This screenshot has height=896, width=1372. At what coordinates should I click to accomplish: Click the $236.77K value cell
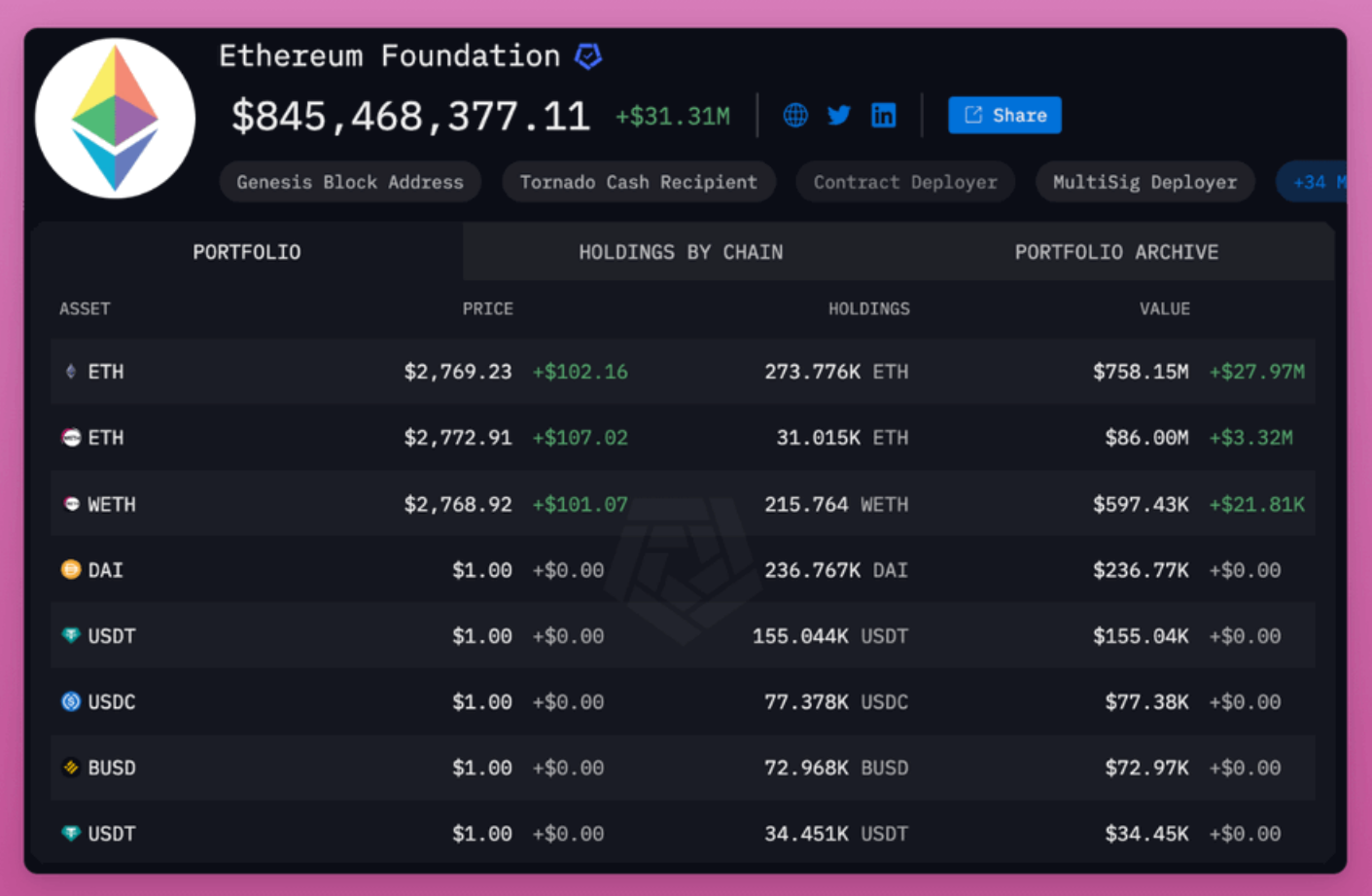pyautogui.click(x=1141, y=570)
